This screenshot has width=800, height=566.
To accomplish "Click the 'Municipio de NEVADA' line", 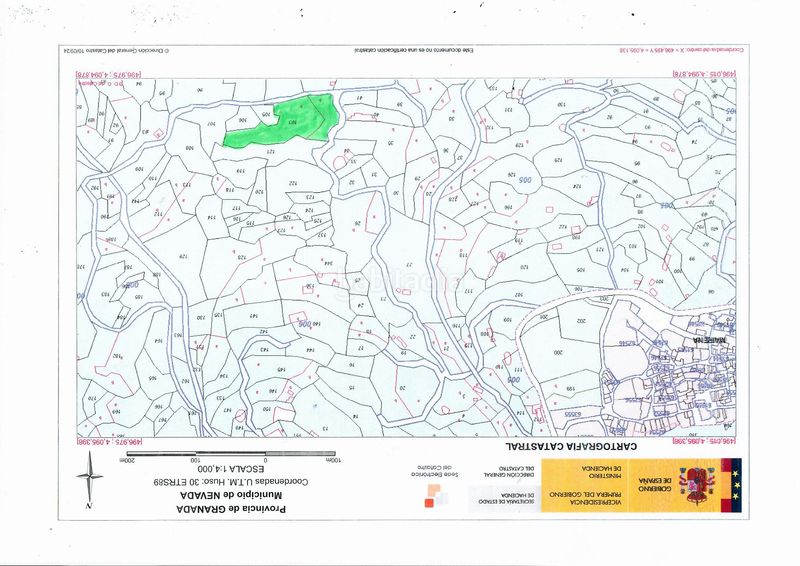I will (x=231, y=495).
